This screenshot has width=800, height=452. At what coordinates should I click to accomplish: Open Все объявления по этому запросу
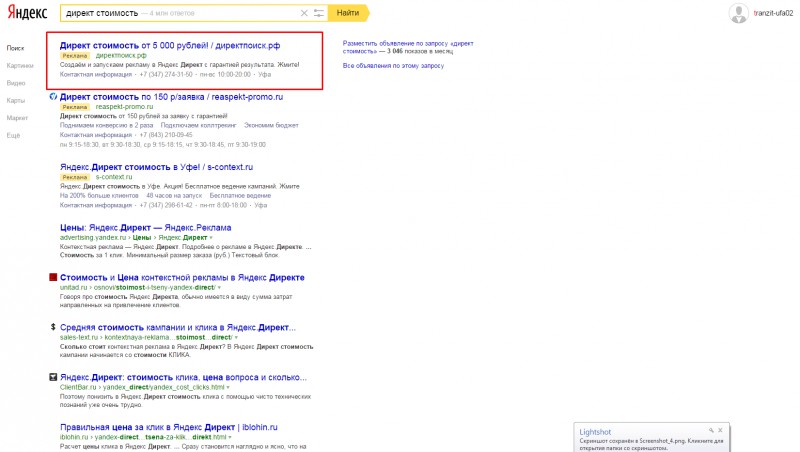tap(393, 66)
